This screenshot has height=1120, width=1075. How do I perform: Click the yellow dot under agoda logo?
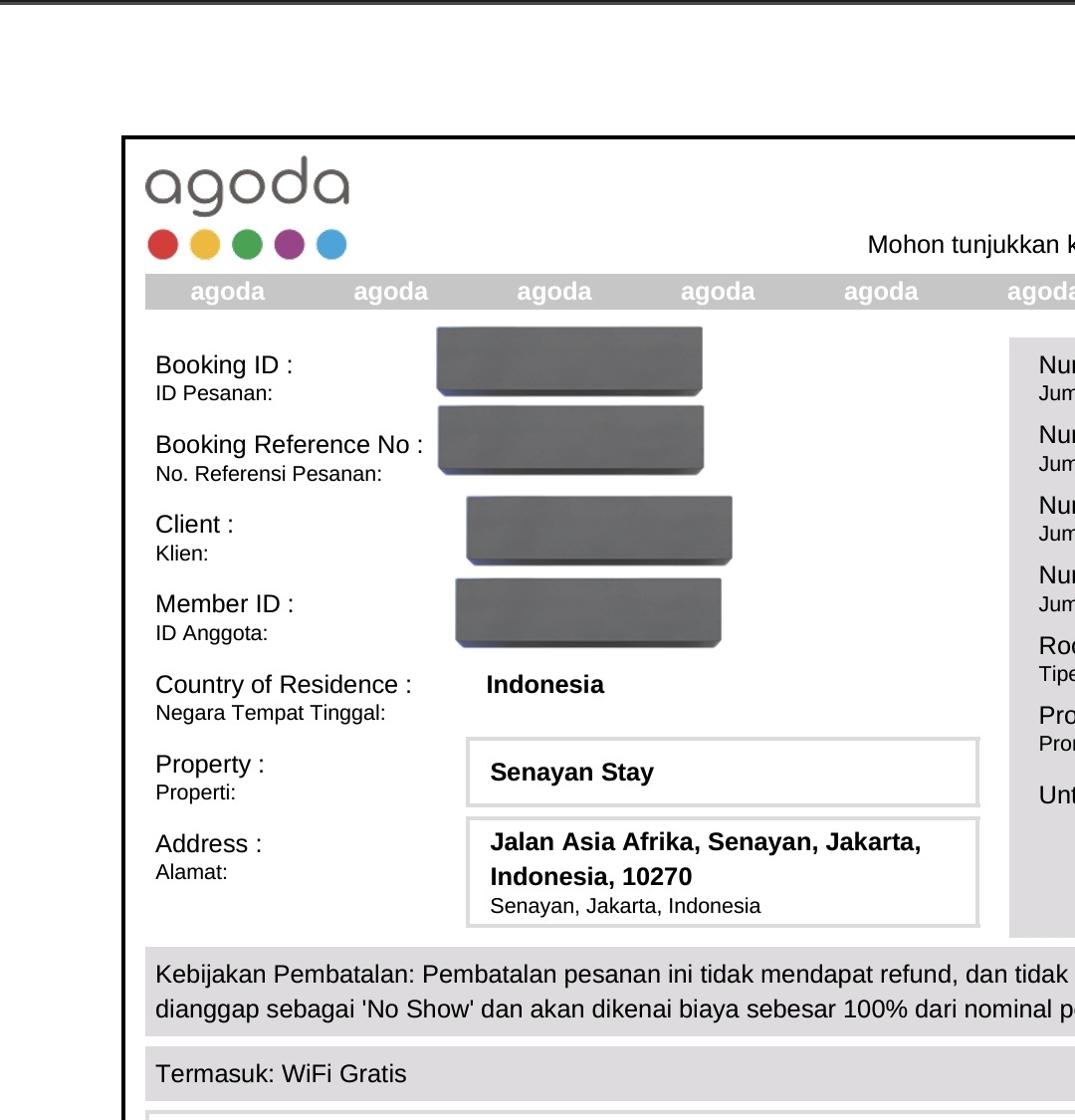point(205,244)
